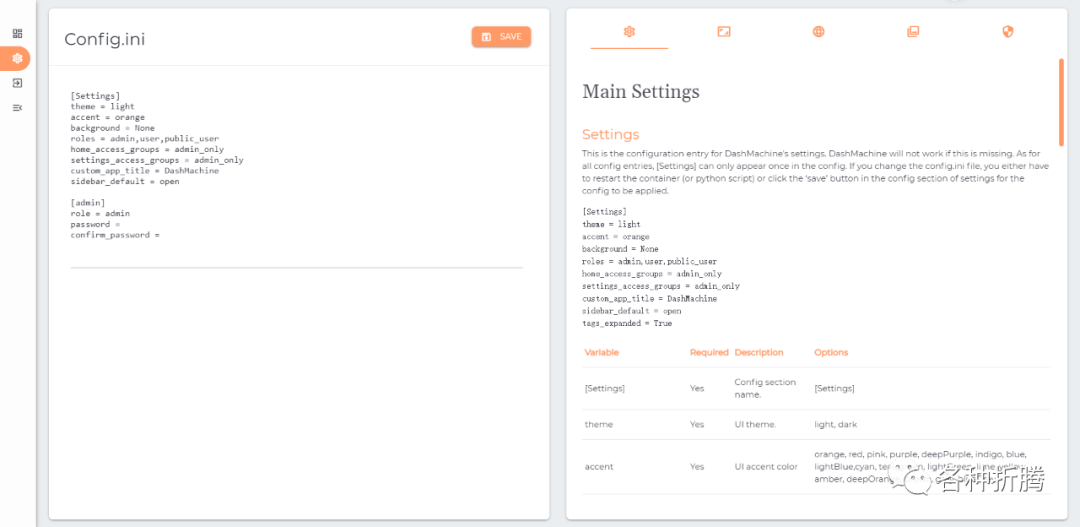Click 'UI theme.' description cell

(755, 424)
